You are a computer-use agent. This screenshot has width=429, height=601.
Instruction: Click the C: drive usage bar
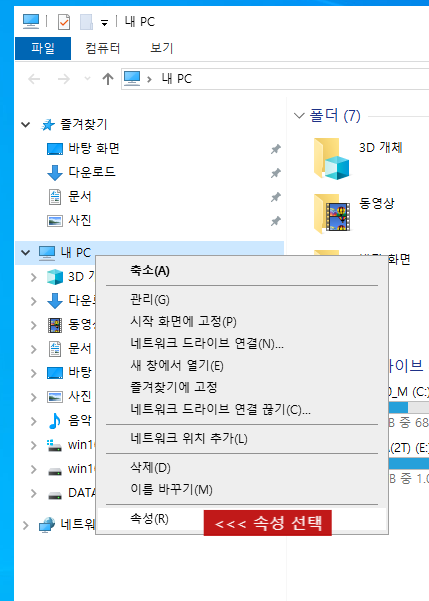409,407
